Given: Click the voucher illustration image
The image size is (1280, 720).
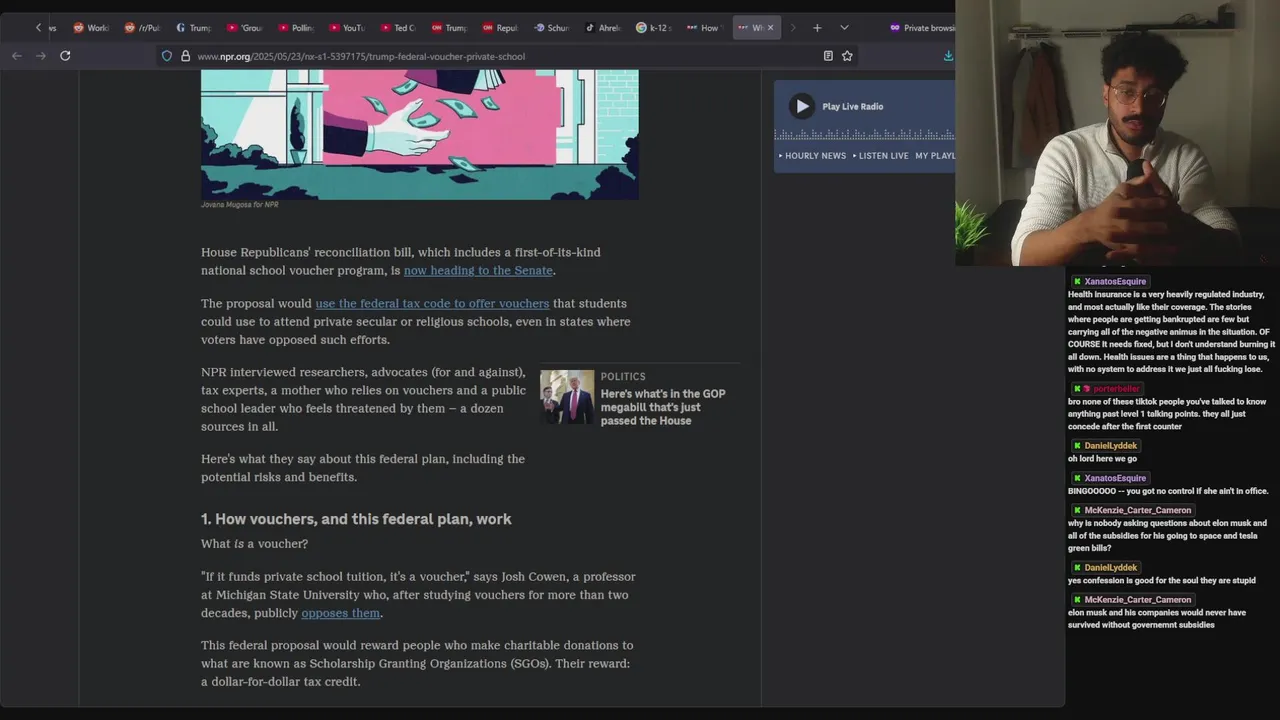Looking at the screenshot, I should tap(419, 134).
